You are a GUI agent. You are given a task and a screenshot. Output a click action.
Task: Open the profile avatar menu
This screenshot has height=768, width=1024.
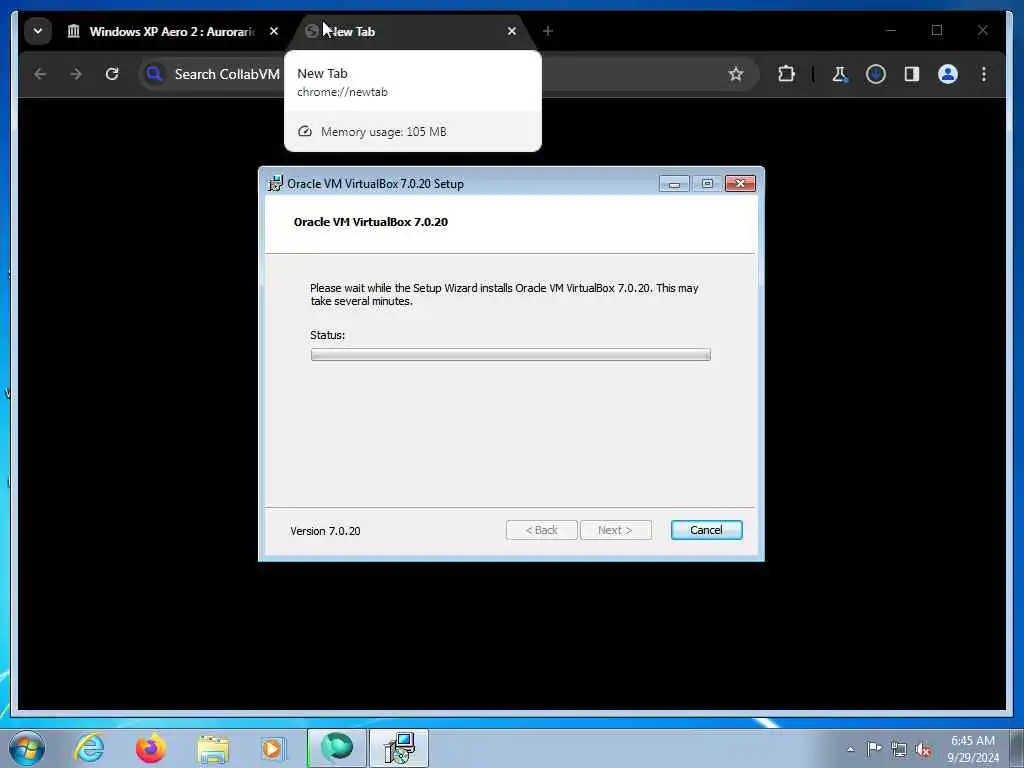(x=948, y=74)
